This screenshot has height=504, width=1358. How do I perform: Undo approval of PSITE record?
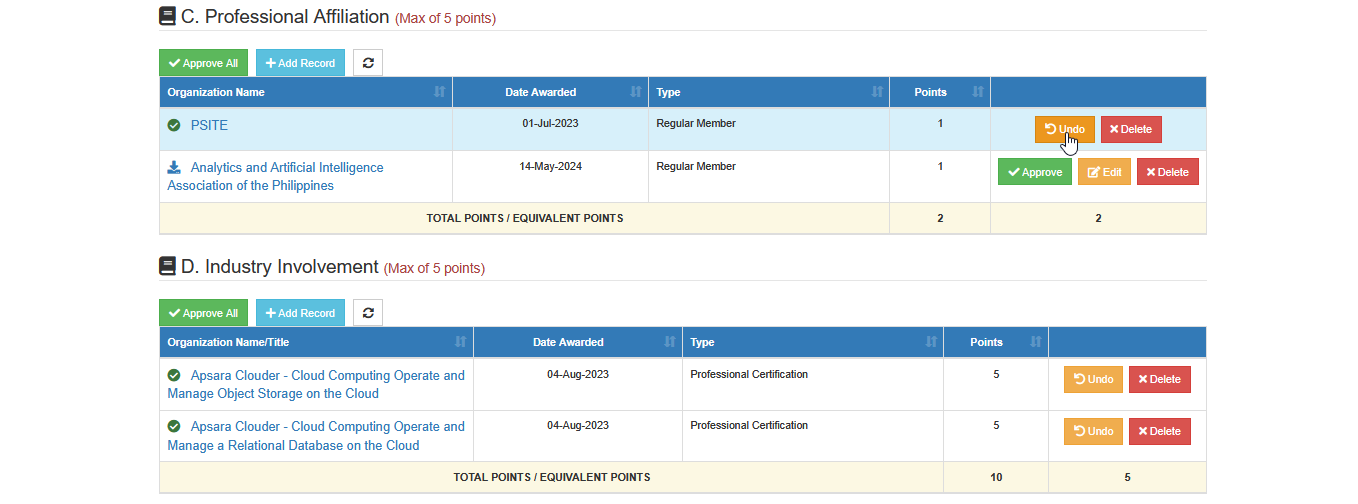[x=1064, y=129]
